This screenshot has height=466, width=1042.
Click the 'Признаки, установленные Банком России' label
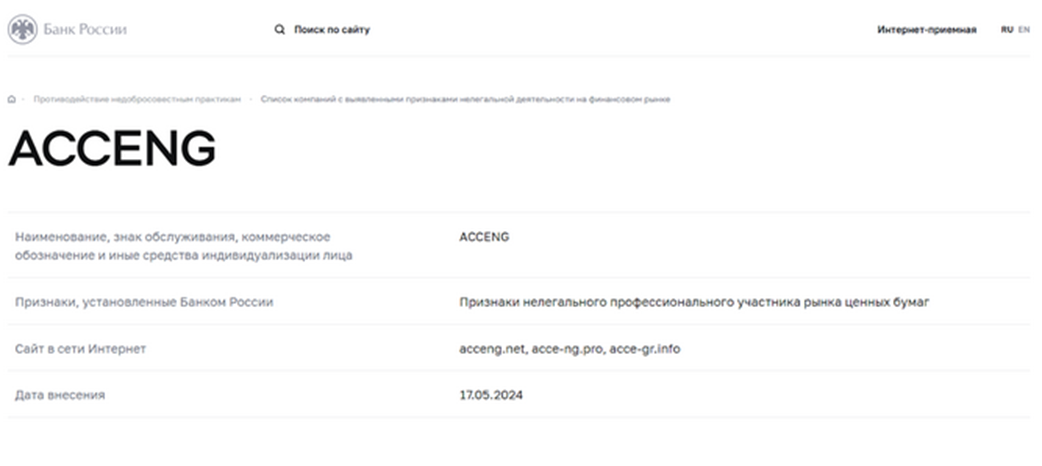tap(144, 302)
